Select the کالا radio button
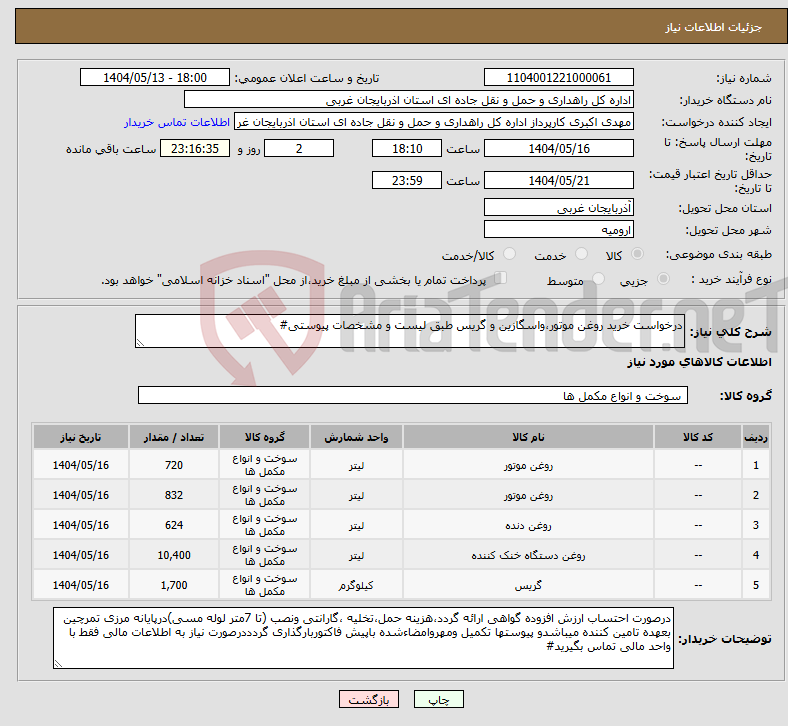This screenshot has width=788, height=726. pos(637,254)
